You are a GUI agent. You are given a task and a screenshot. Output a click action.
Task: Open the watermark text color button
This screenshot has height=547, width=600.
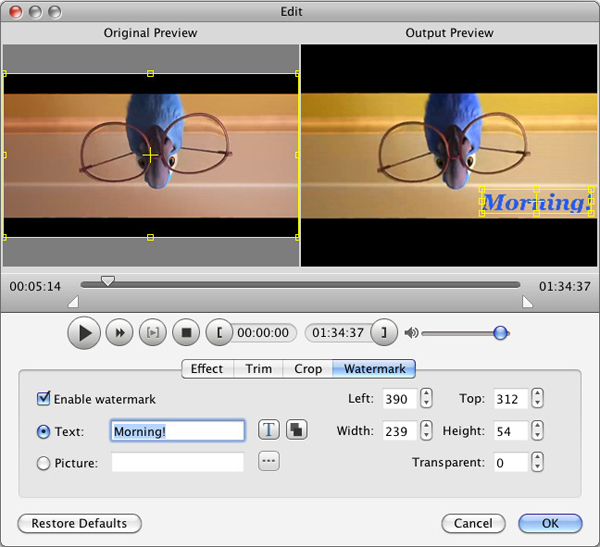tap(297, 429)
